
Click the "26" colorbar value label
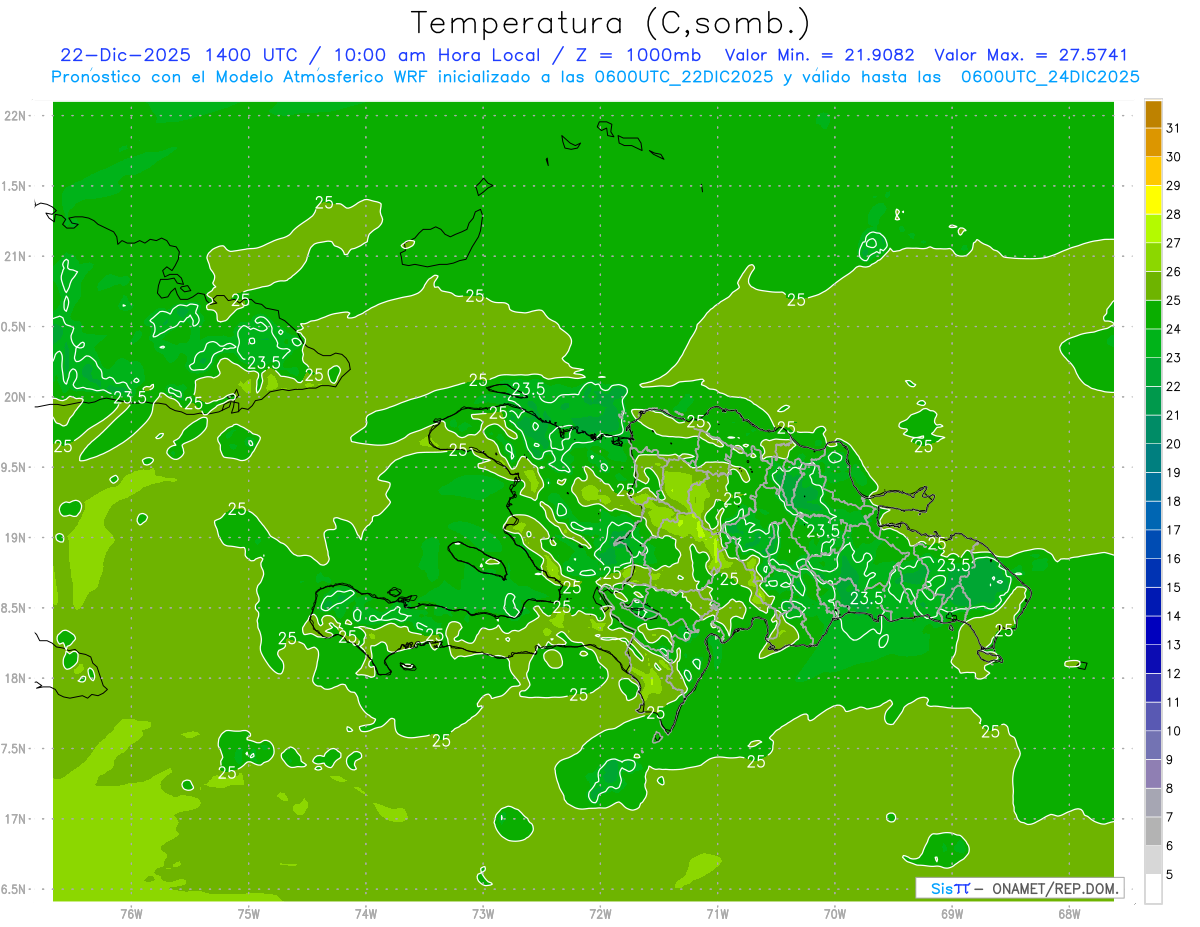pyautogui.click(x=1174, y=272)
